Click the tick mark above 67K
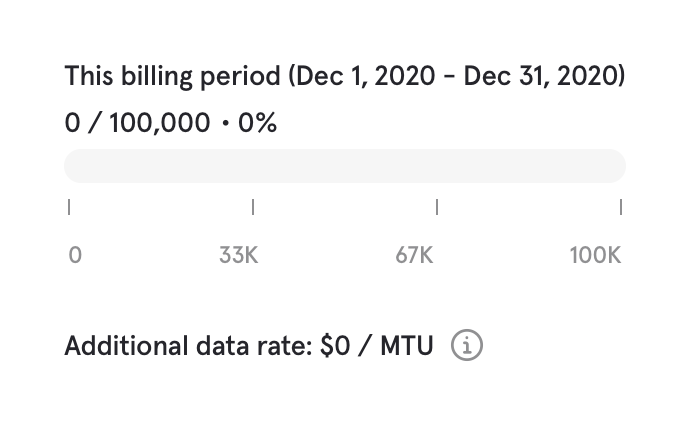The image size is (690, 426). [437, 207]
